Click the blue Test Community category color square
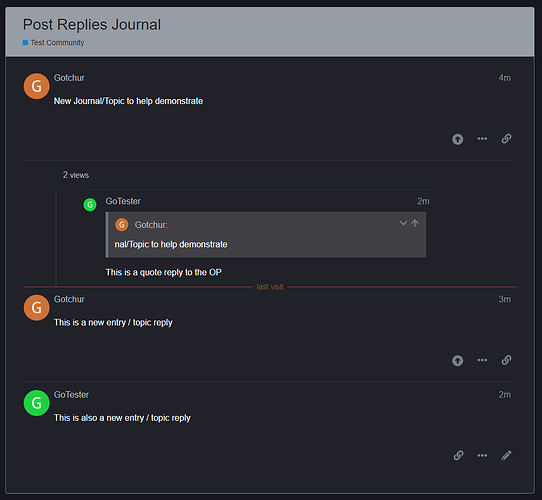 (x=25, y=43)
